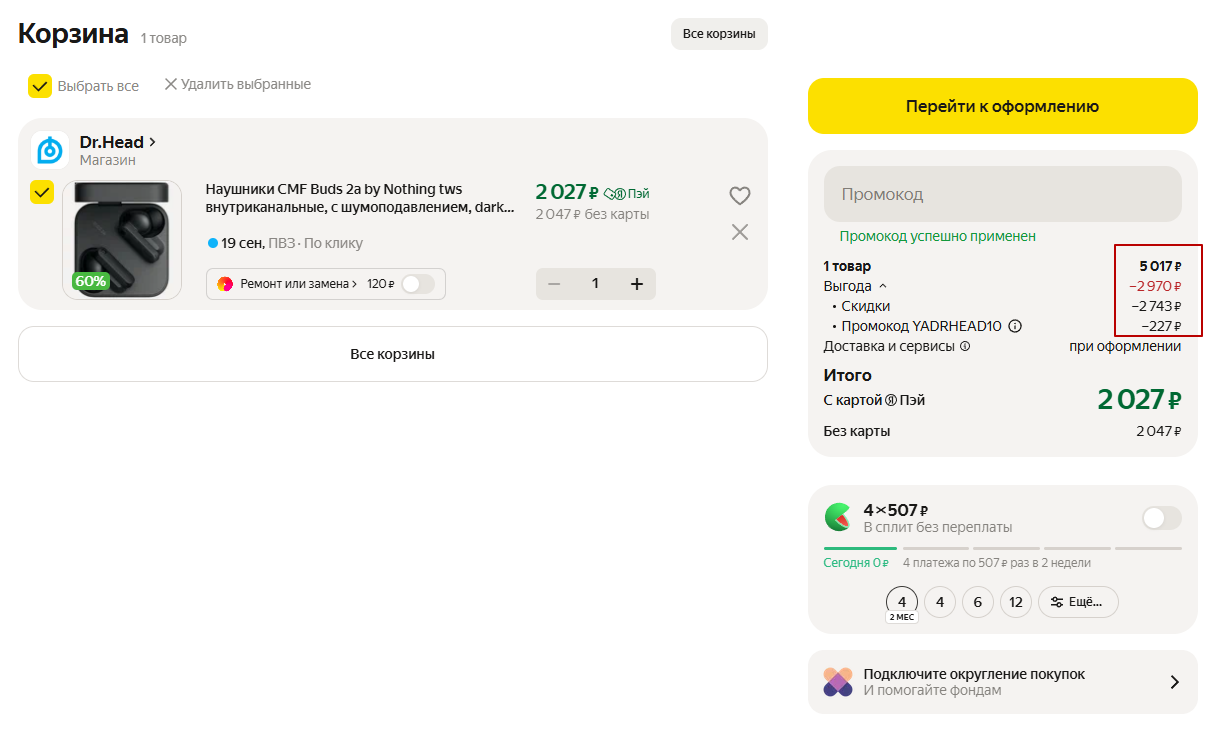The width and height of the screenshot is (1229, 733).
Task: Remove item using the X icon
Action: pos(739,232)
